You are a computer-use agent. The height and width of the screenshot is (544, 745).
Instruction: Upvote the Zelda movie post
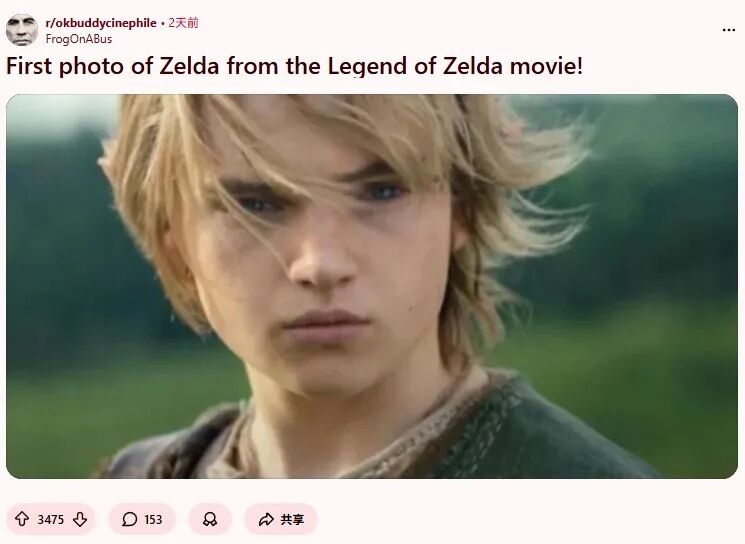pyautogui.click(x=22, y=519)
